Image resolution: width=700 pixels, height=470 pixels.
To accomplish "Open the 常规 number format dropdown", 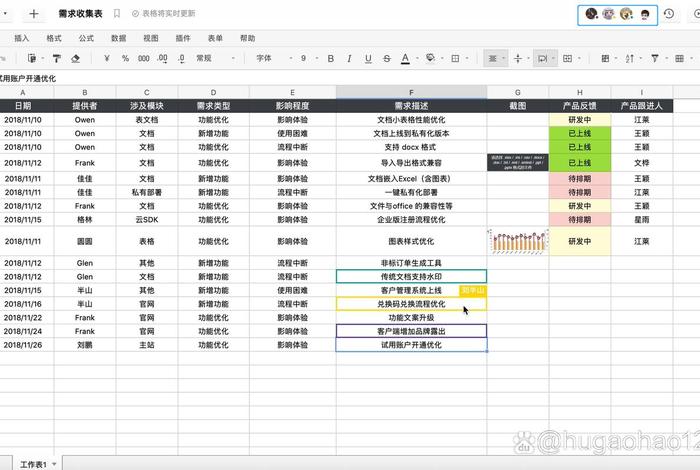I will pos(216,58).
